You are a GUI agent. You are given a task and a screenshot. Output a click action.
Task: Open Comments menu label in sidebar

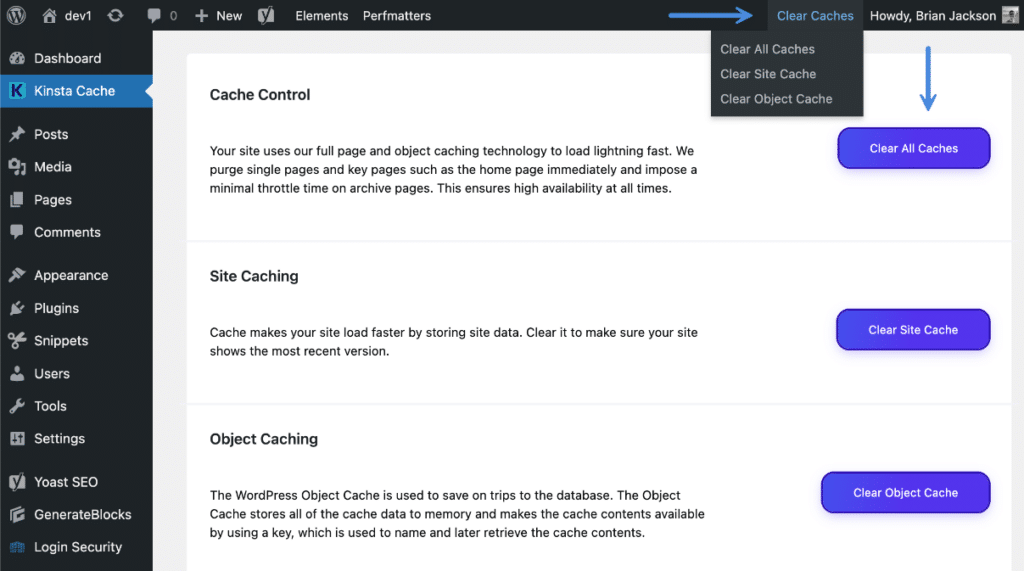tap(67, 232)
